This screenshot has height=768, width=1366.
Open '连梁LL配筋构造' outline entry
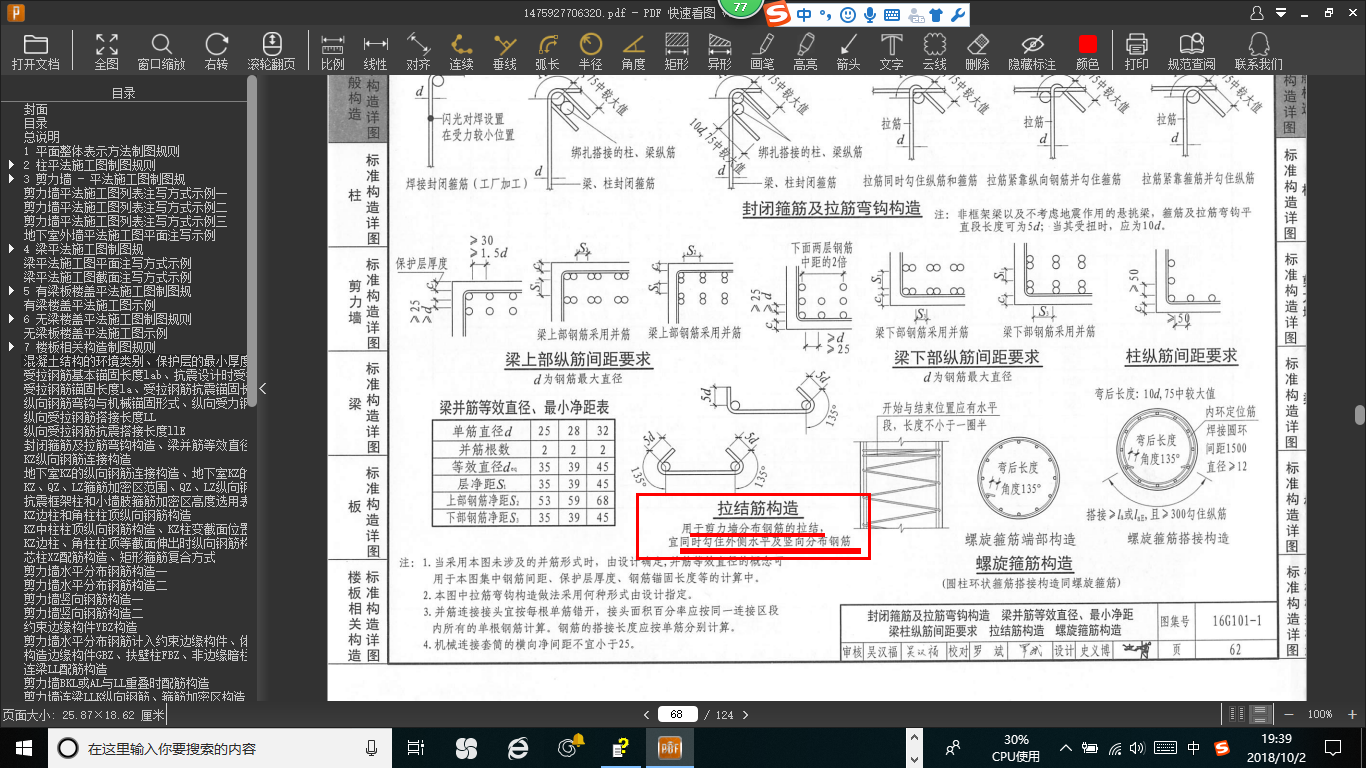(66, 669)
